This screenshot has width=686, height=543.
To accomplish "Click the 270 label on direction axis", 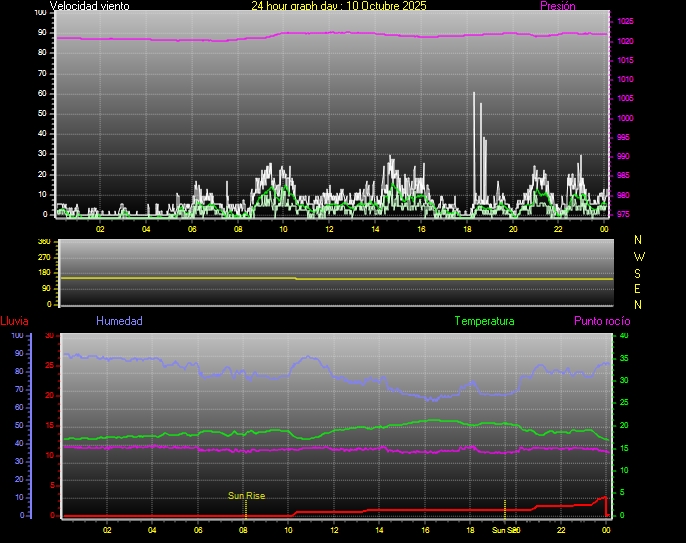I will pos(43,257).
